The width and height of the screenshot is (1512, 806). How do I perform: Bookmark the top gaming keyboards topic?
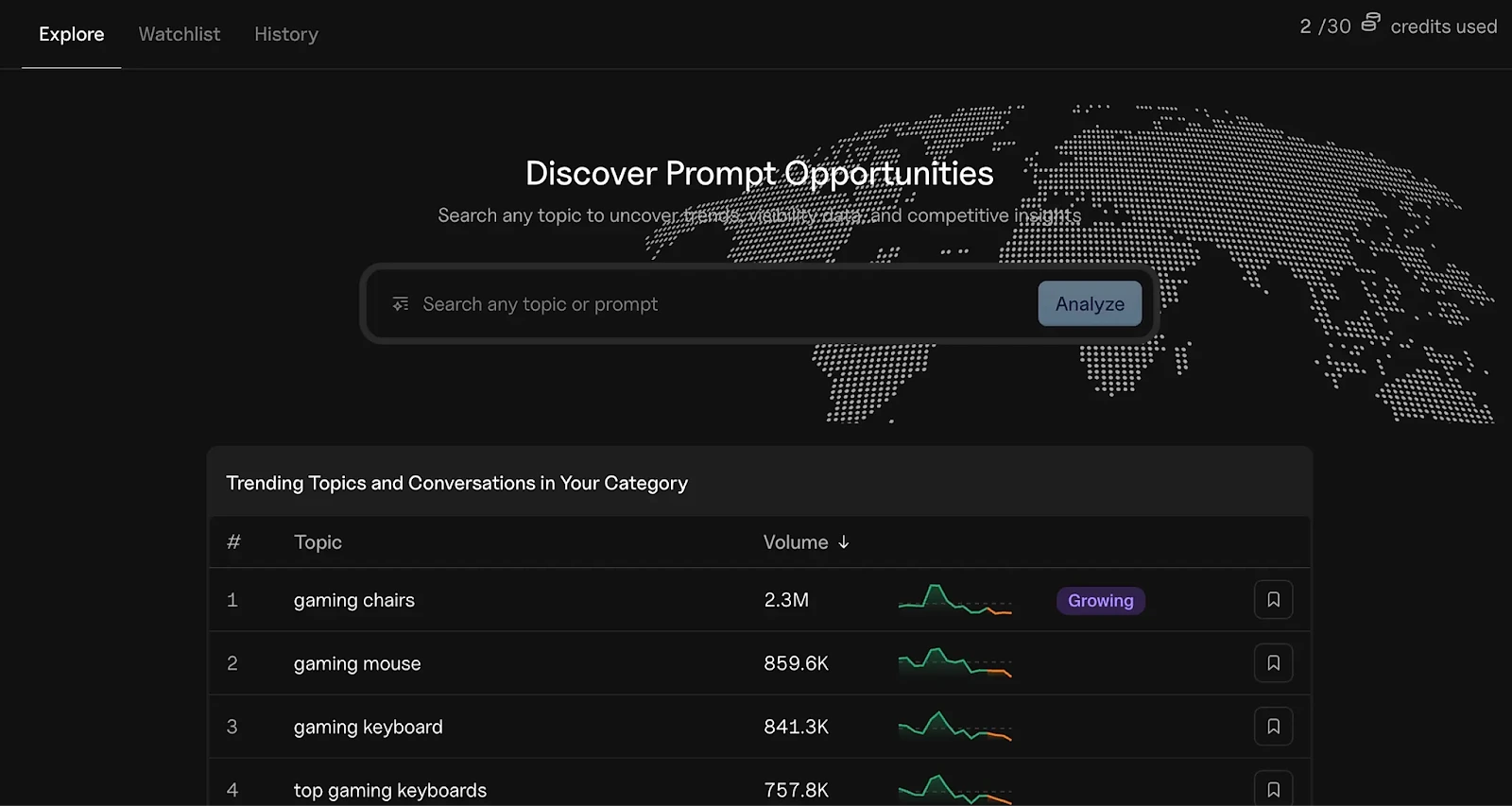[x=1273, y=789]
